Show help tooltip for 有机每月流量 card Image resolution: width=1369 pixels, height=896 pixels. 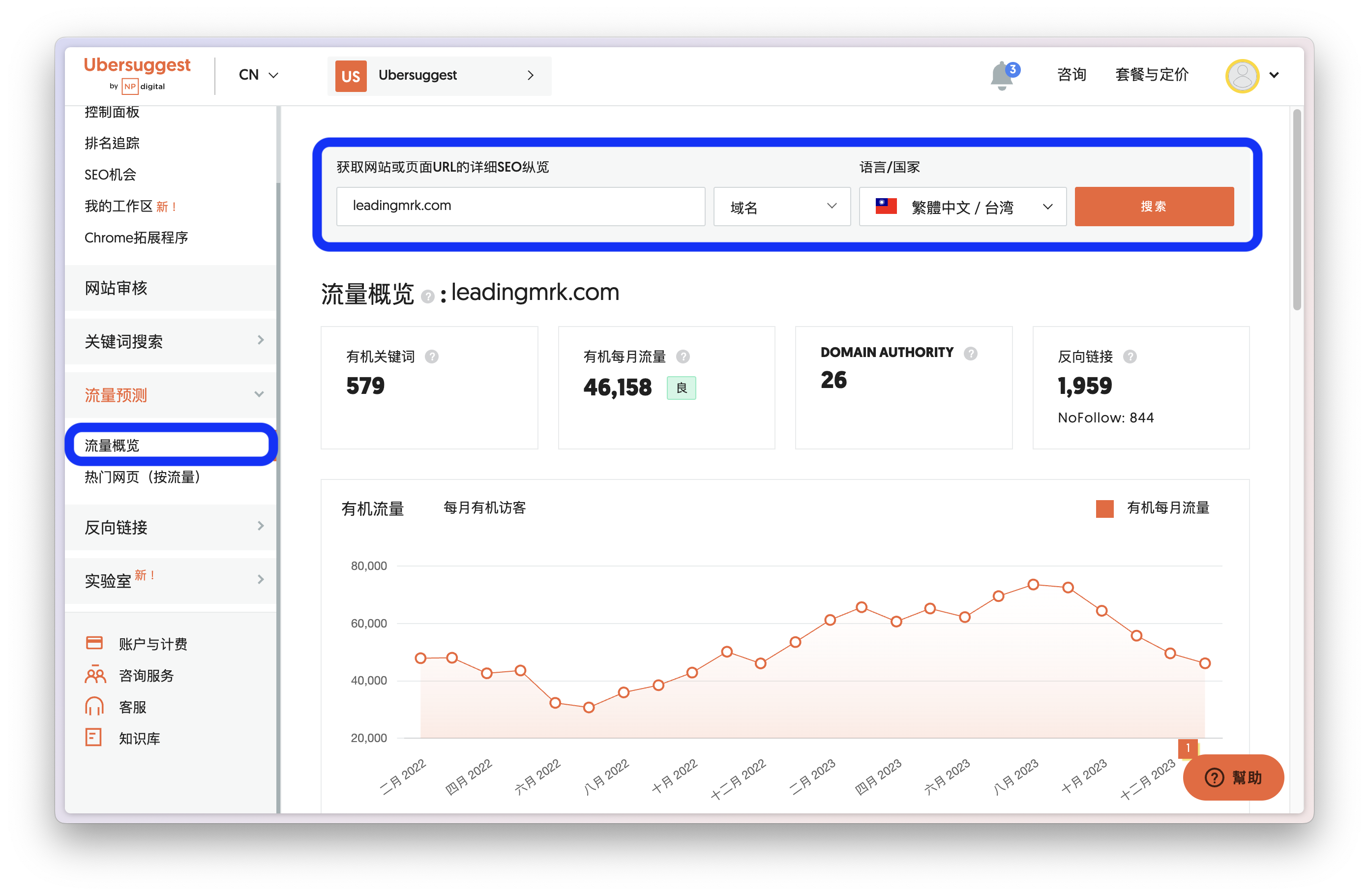[683, 357]
